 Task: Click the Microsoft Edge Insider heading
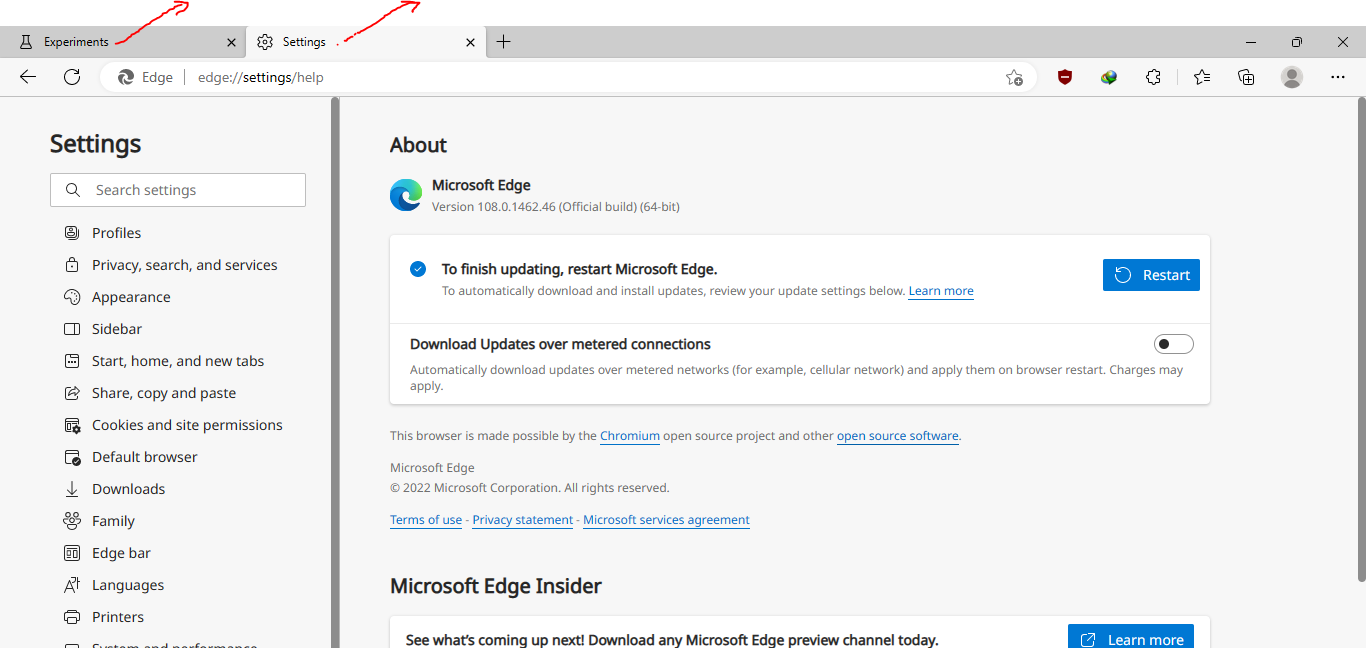click(x=496, y=586)
